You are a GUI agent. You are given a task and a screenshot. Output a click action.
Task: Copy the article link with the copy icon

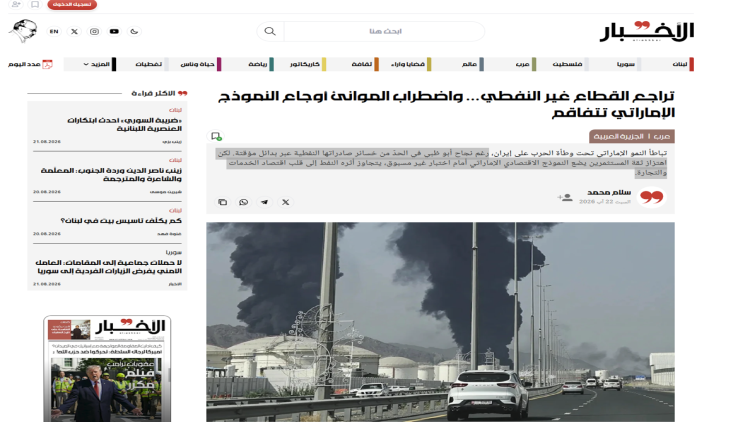click(223, 202)
